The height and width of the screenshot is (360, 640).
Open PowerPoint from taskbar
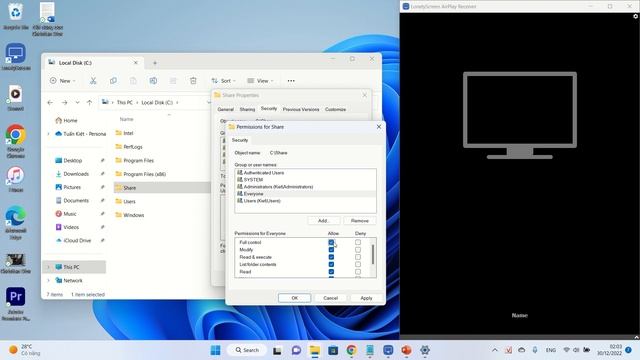[406, 350]
